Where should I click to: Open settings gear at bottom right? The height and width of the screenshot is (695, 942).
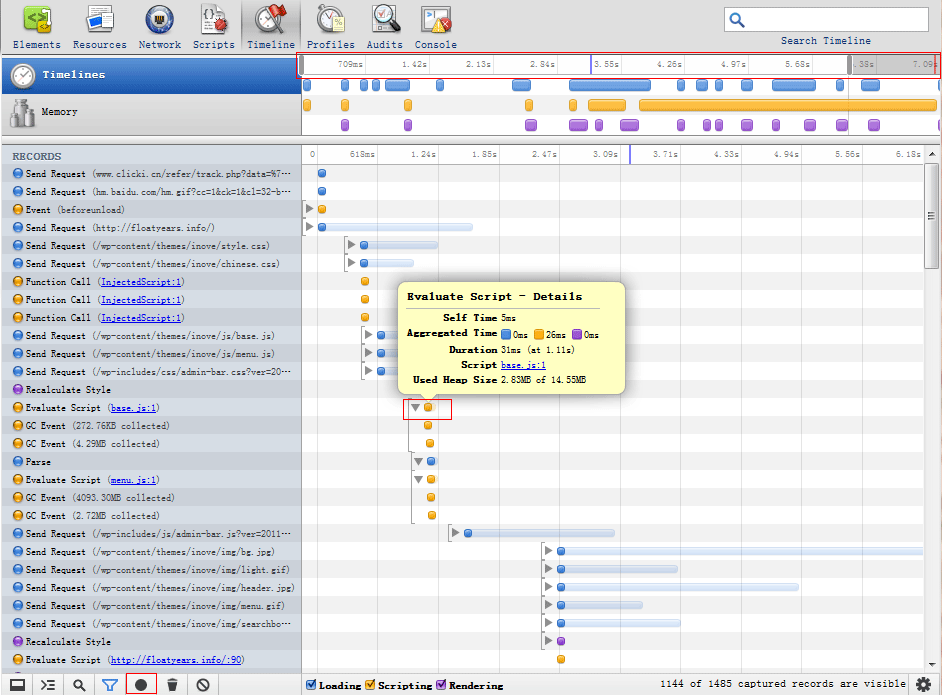923,684
